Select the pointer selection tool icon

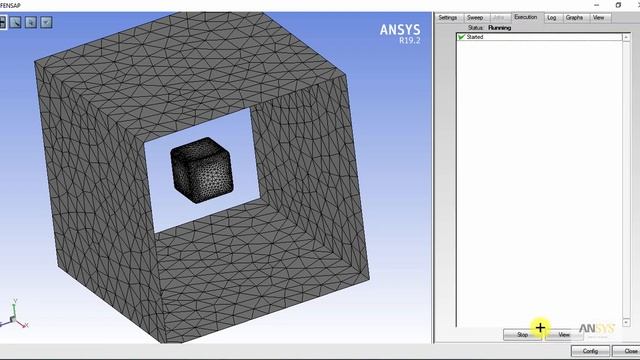point(31,22)
